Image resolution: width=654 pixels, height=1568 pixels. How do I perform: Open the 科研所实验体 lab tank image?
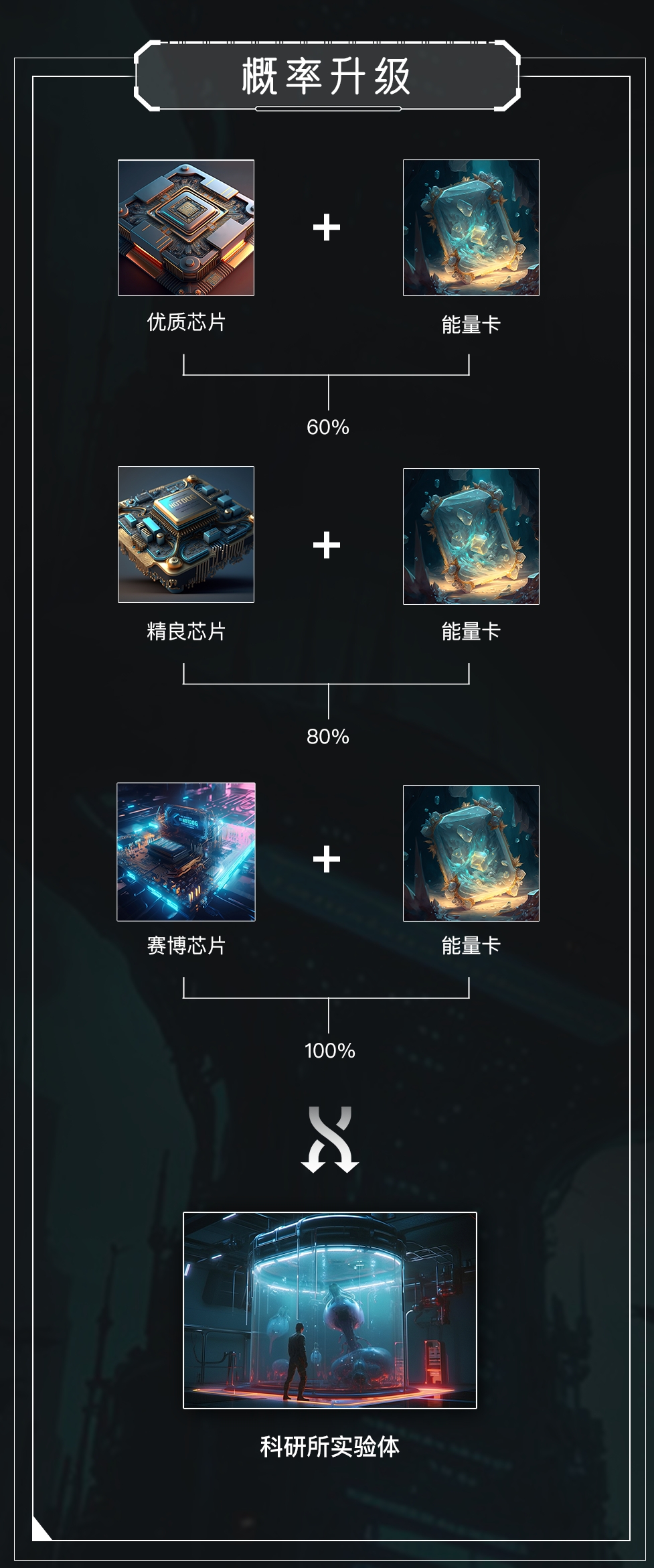(x=330, y=1310)
